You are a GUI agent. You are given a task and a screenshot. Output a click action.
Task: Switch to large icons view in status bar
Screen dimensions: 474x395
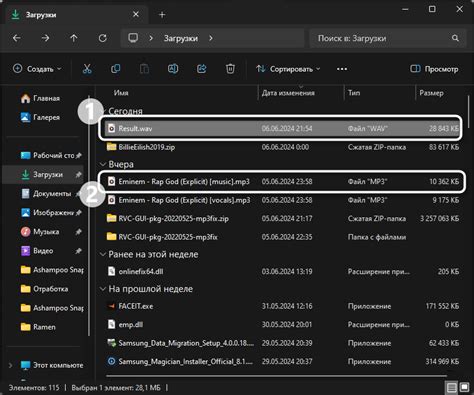pyautogui.click(x=464, y=387)
